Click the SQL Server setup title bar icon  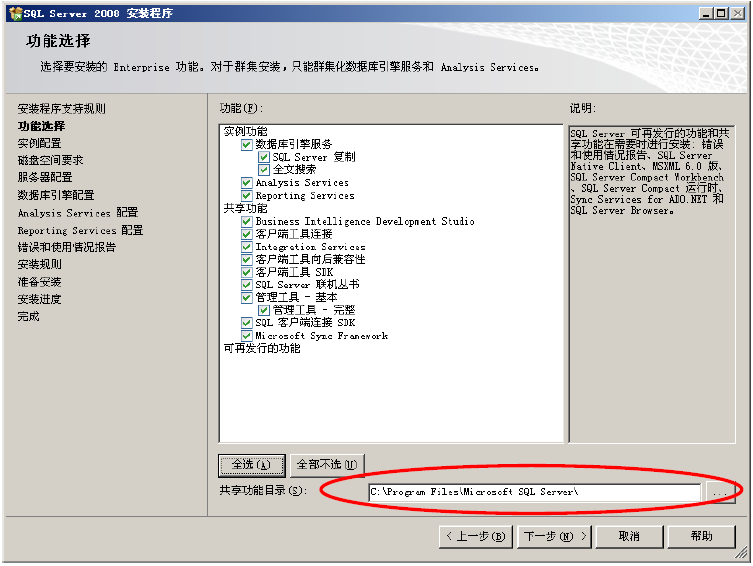pyautogui.click(x=15, y=13)
